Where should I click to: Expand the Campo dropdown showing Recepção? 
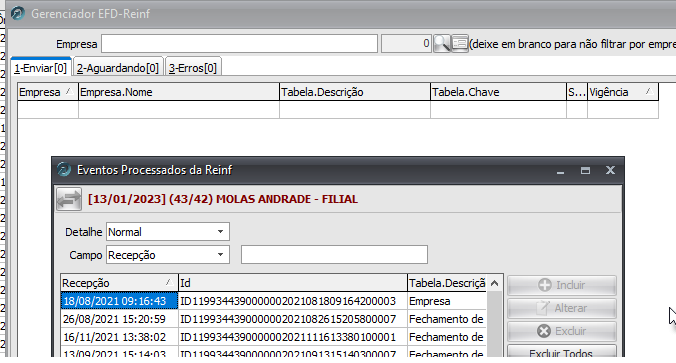click(168, 255)
